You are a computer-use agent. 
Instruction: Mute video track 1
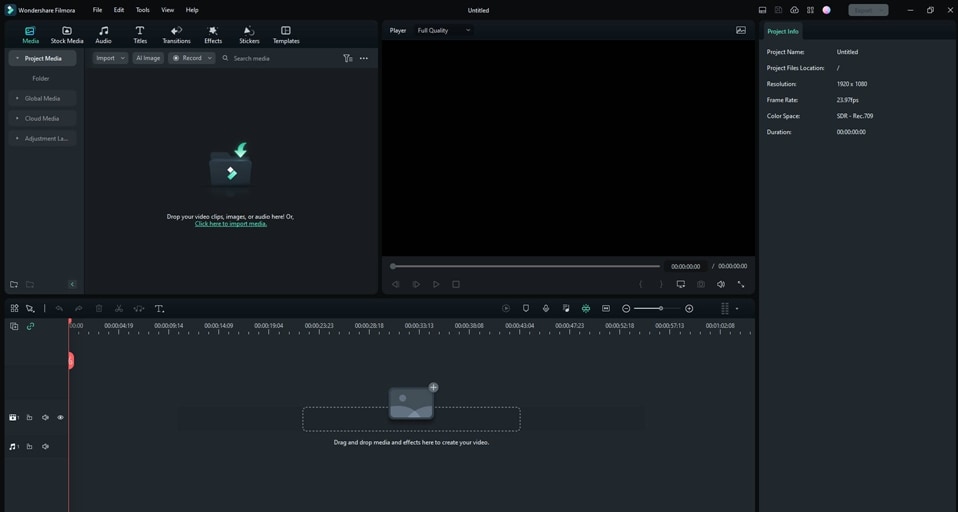point(45,417)
